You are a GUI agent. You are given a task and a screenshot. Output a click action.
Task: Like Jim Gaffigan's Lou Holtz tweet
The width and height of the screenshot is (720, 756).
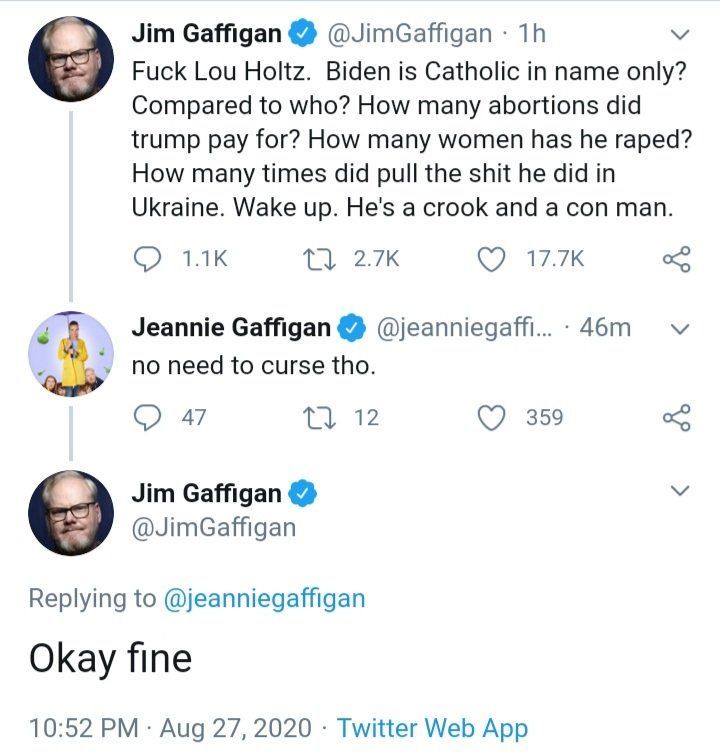[x=491, y=259]
